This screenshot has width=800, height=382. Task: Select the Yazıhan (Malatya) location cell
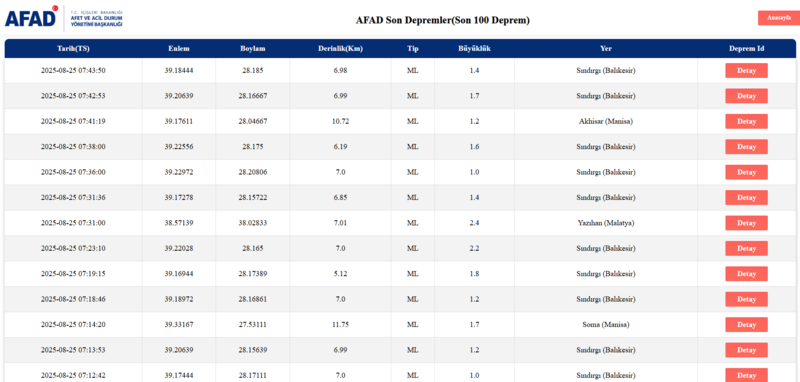[606, 223]
